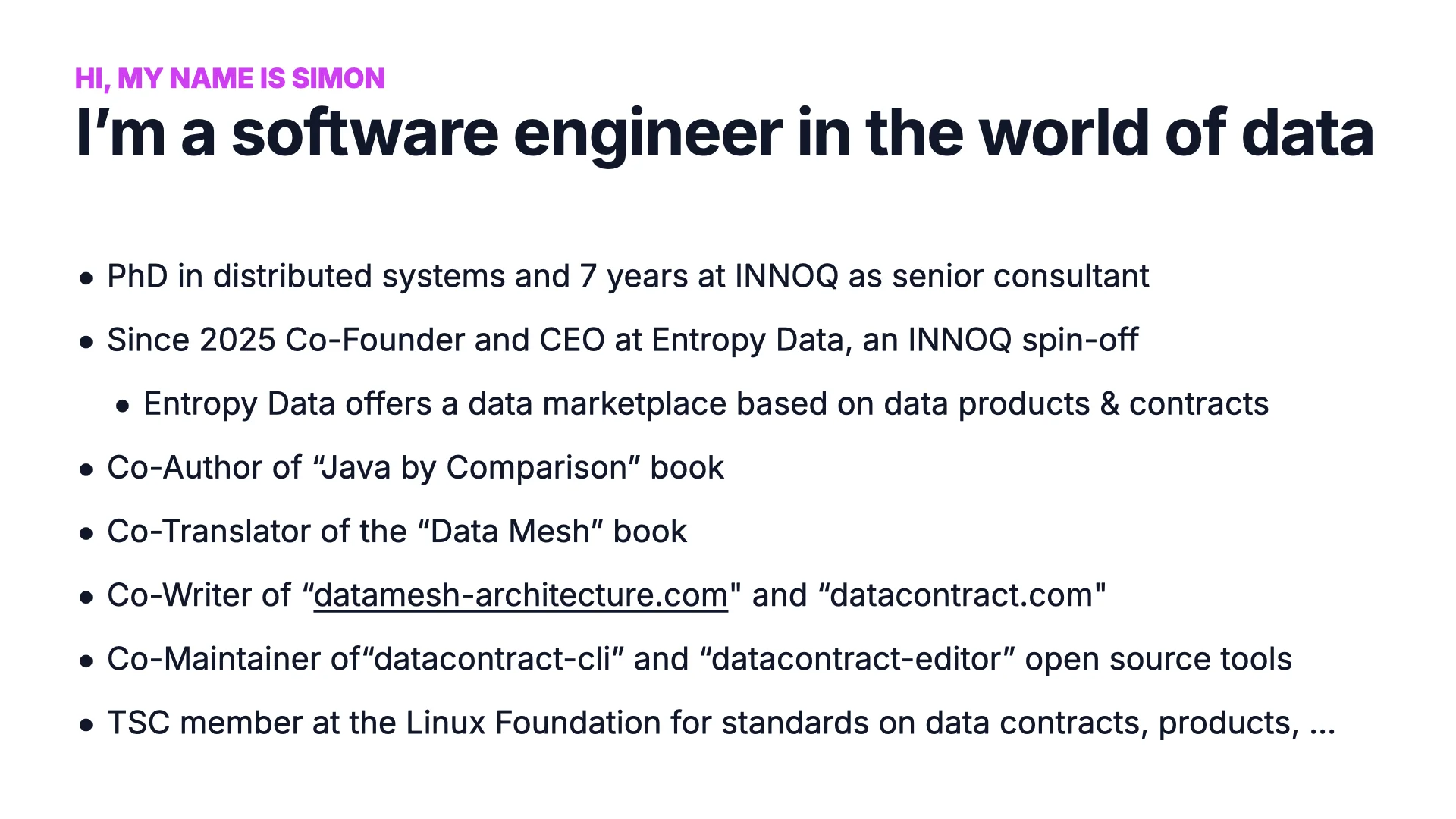This screenshot has width=1456, height=819.
Task: Click the sub-bullet 'Entropy Data offers a data marketplace'
Action: 706,404
